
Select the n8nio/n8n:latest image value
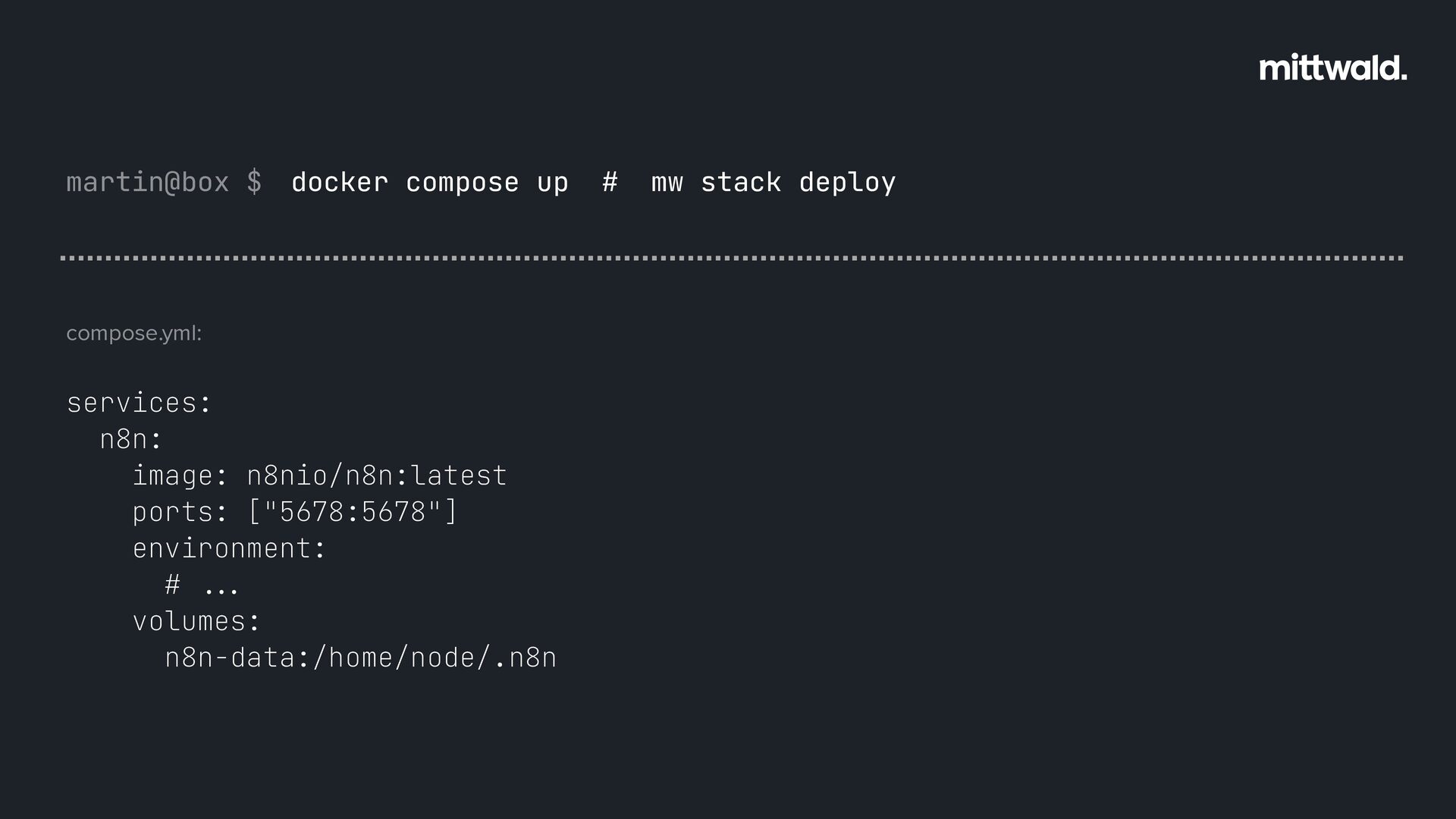[377, 475]
